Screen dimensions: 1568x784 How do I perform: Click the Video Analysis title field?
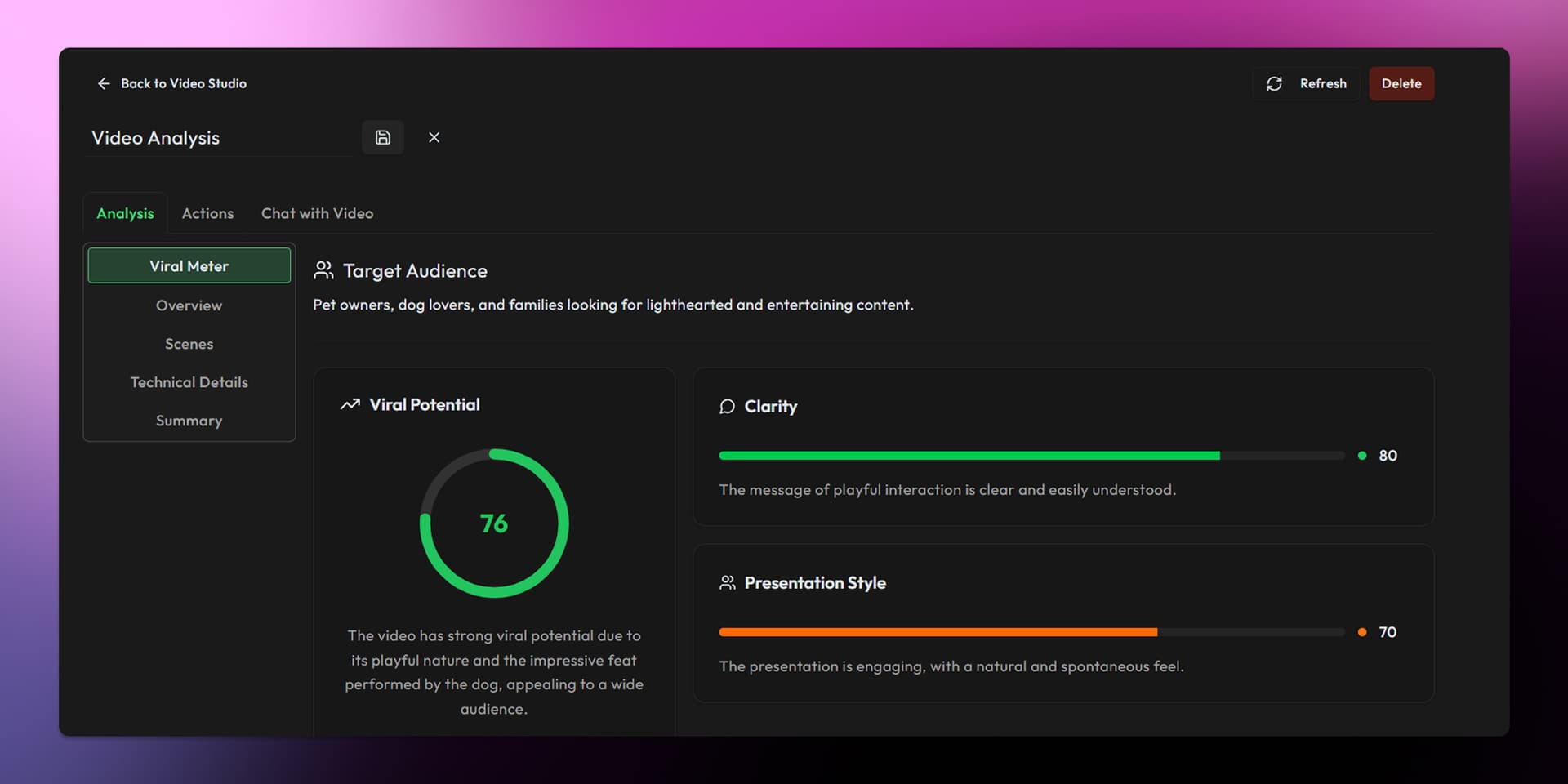tap(219, 137)
